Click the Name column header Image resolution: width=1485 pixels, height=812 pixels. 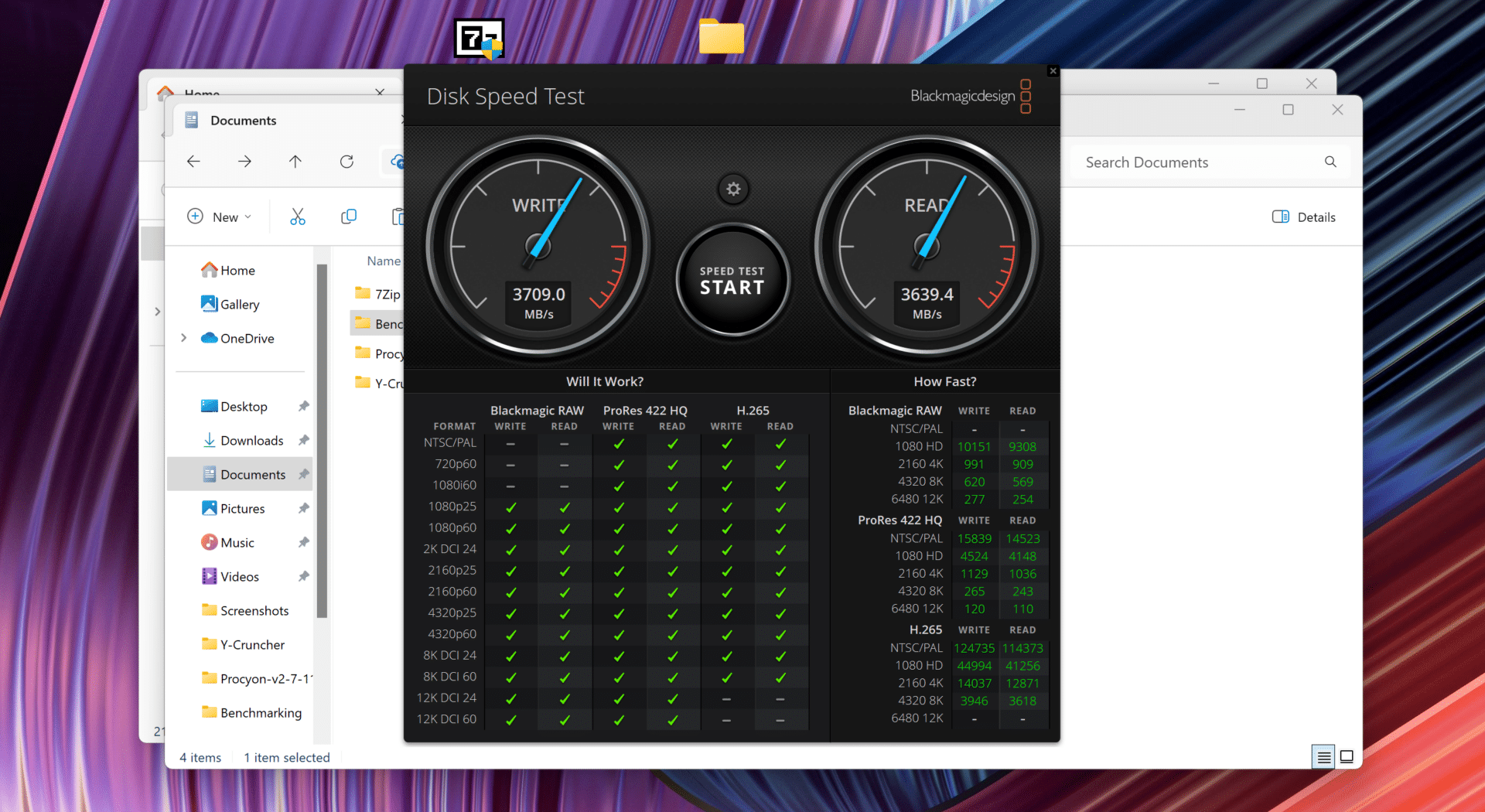tap(384, 261)
